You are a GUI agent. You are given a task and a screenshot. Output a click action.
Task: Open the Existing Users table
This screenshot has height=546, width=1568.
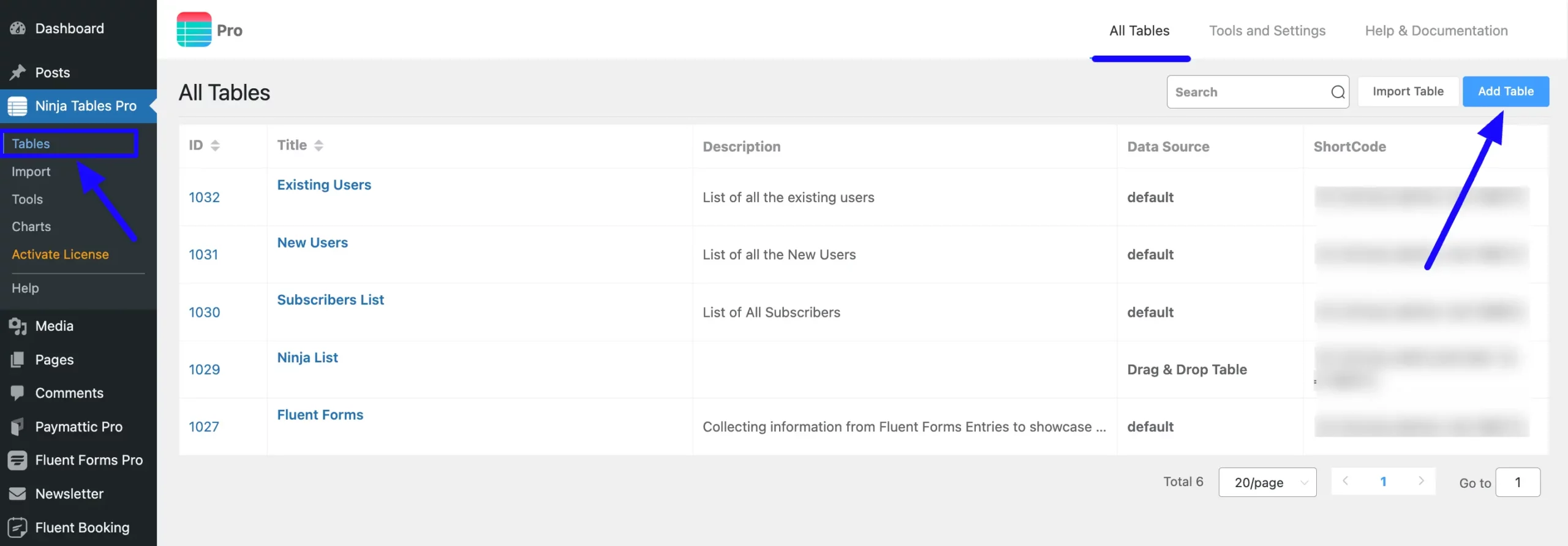click(x=324, y=185)
